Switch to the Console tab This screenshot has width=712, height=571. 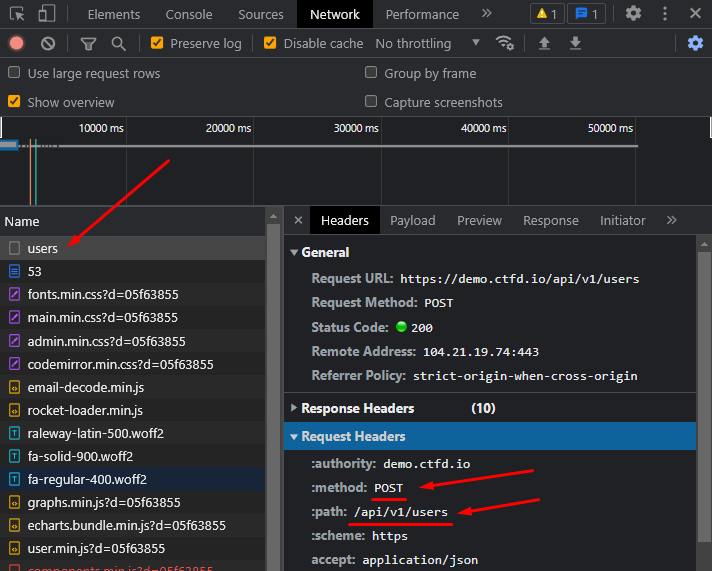[x=189, y=14]
